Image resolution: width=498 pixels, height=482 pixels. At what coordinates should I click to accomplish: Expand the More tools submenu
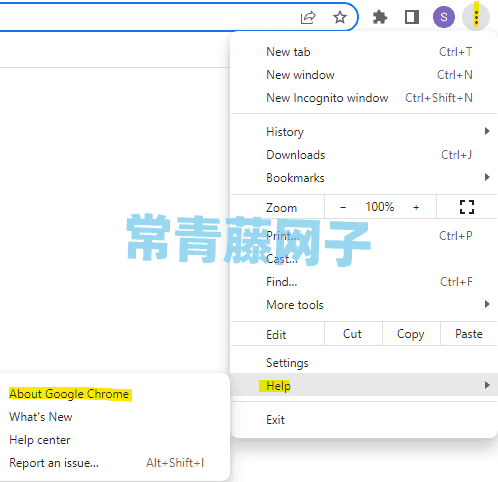point(364,305)
